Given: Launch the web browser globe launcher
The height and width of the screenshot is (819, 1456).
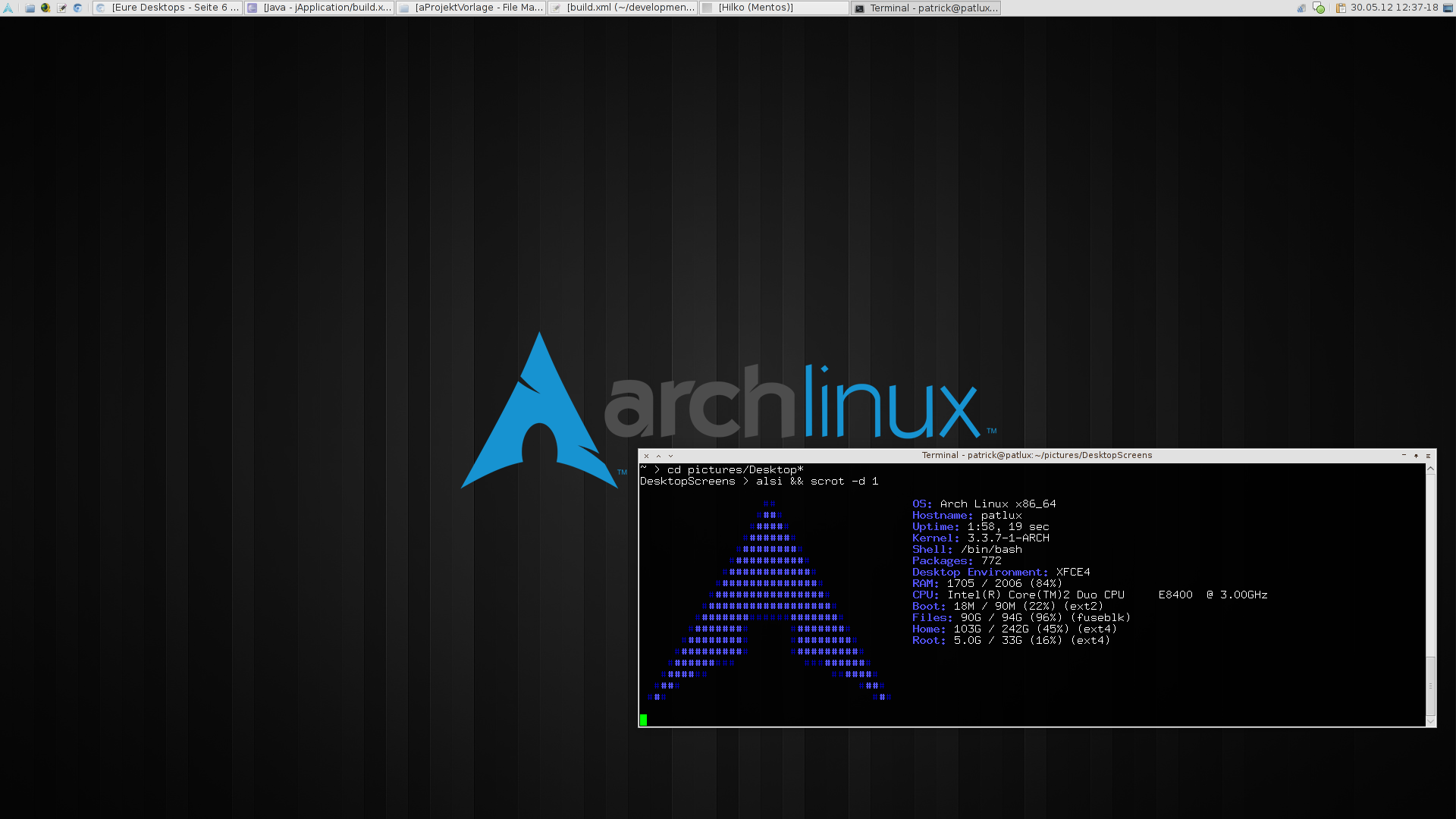Looking at the screenshot, I should pyautogui.click(x=45, y=8).
